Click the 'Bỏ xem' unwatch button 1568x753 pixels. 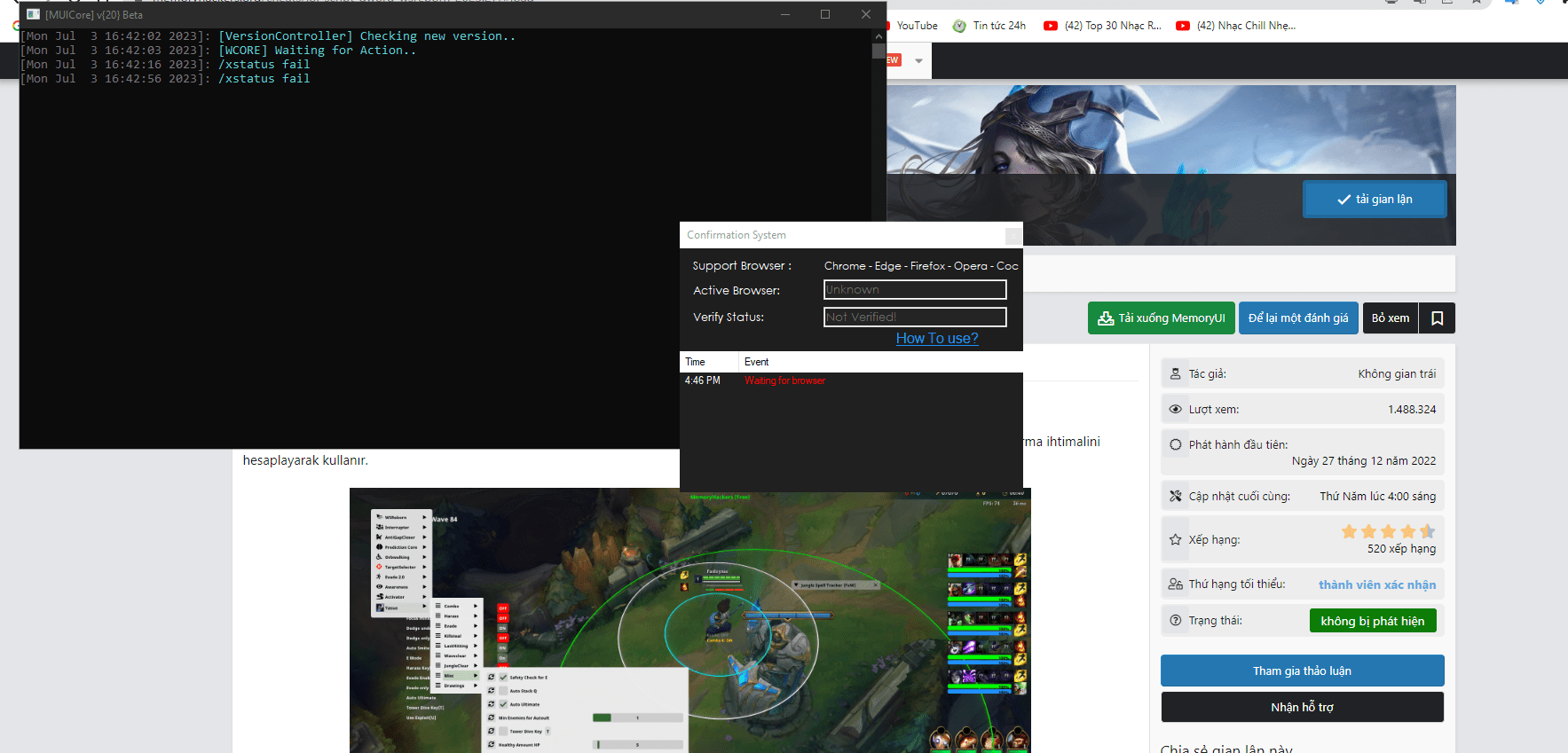tap(1391, 318)
